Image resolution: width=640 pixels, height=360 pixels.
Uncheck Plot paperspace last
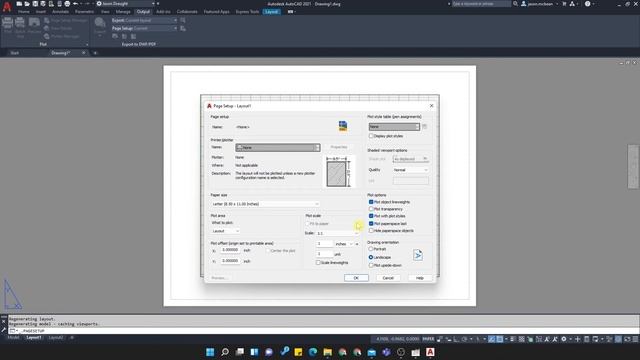pyautogui.click(x=371, y=224)
